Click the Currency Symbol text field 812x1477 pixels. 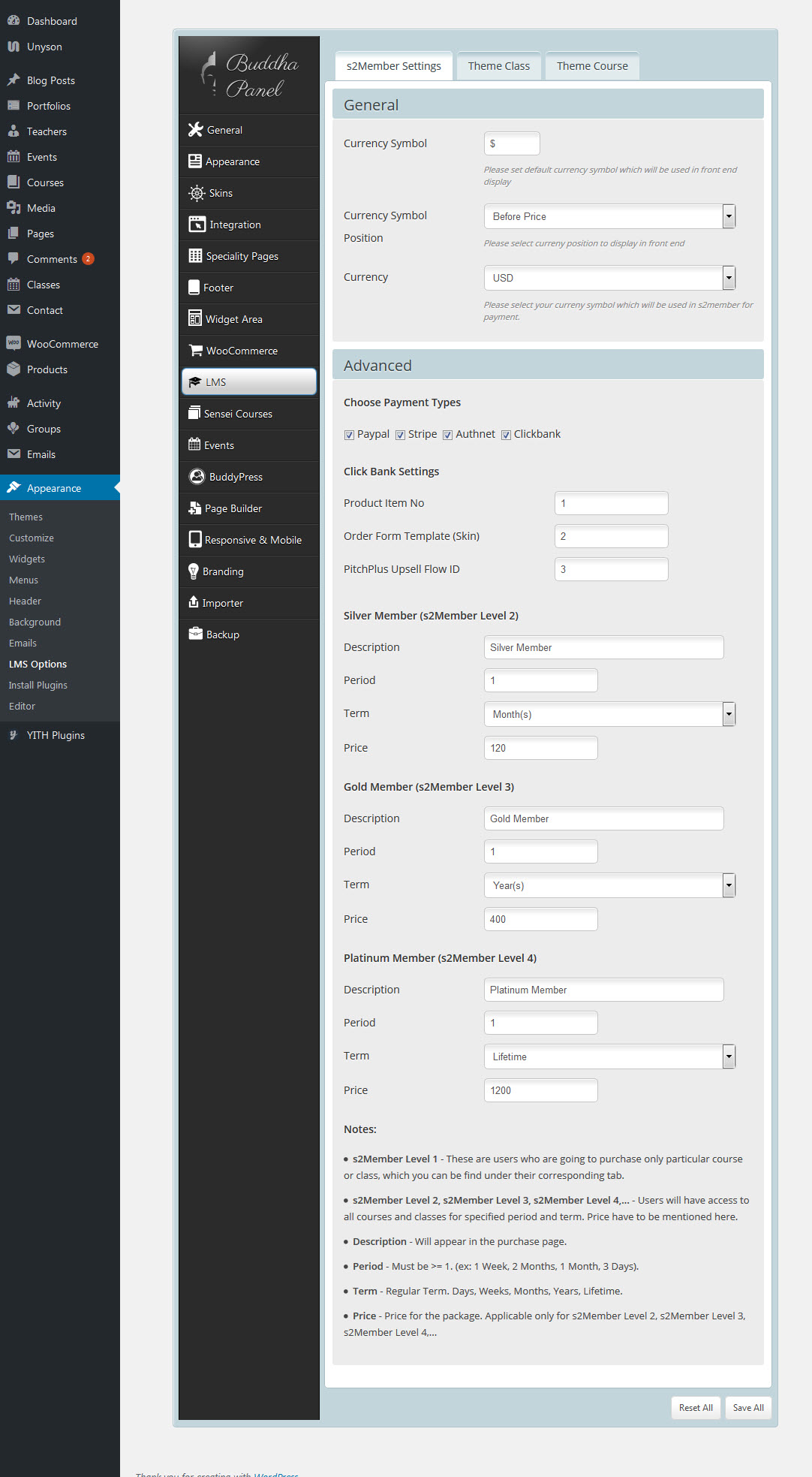point(512,143)
